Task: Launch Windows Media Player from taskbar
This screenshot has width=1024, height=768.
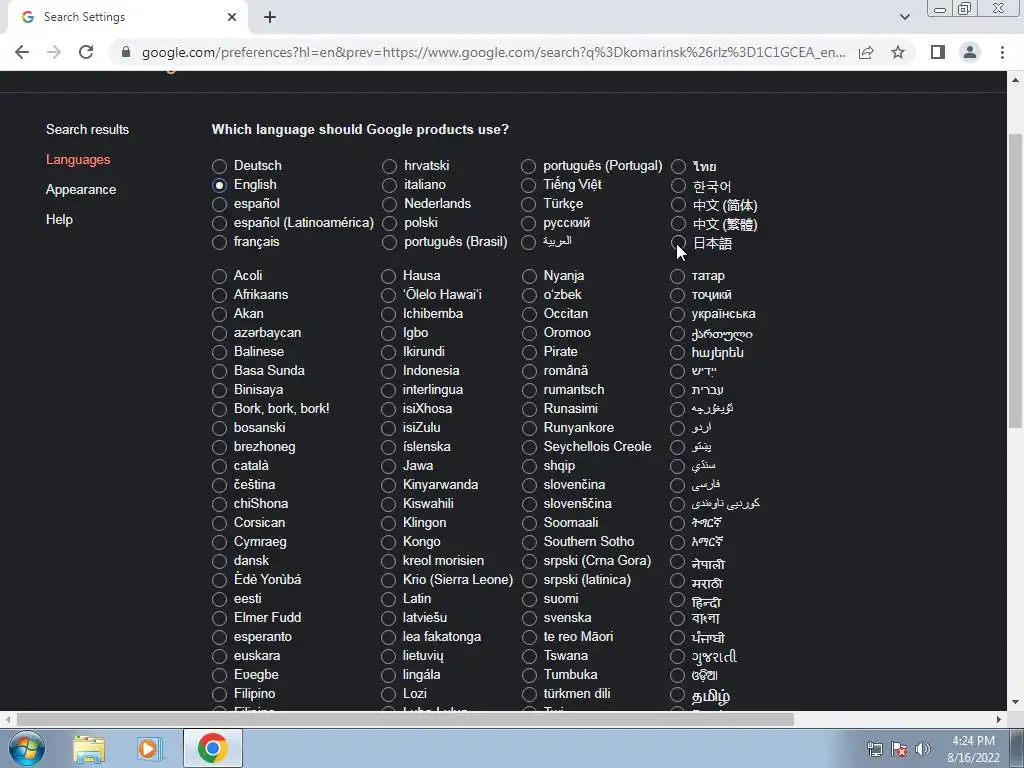Action: coord(149,749)
